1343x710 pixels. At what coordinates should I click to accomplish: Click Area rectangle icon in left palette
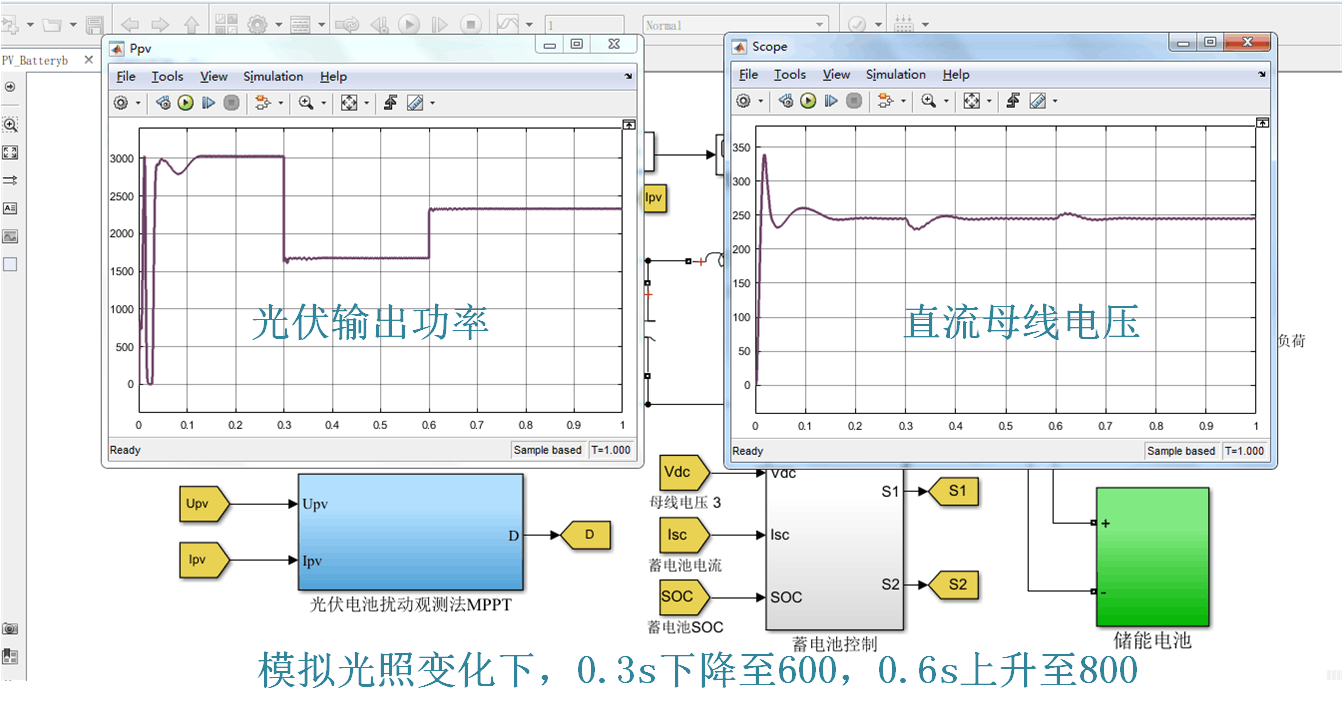point(10,264)
